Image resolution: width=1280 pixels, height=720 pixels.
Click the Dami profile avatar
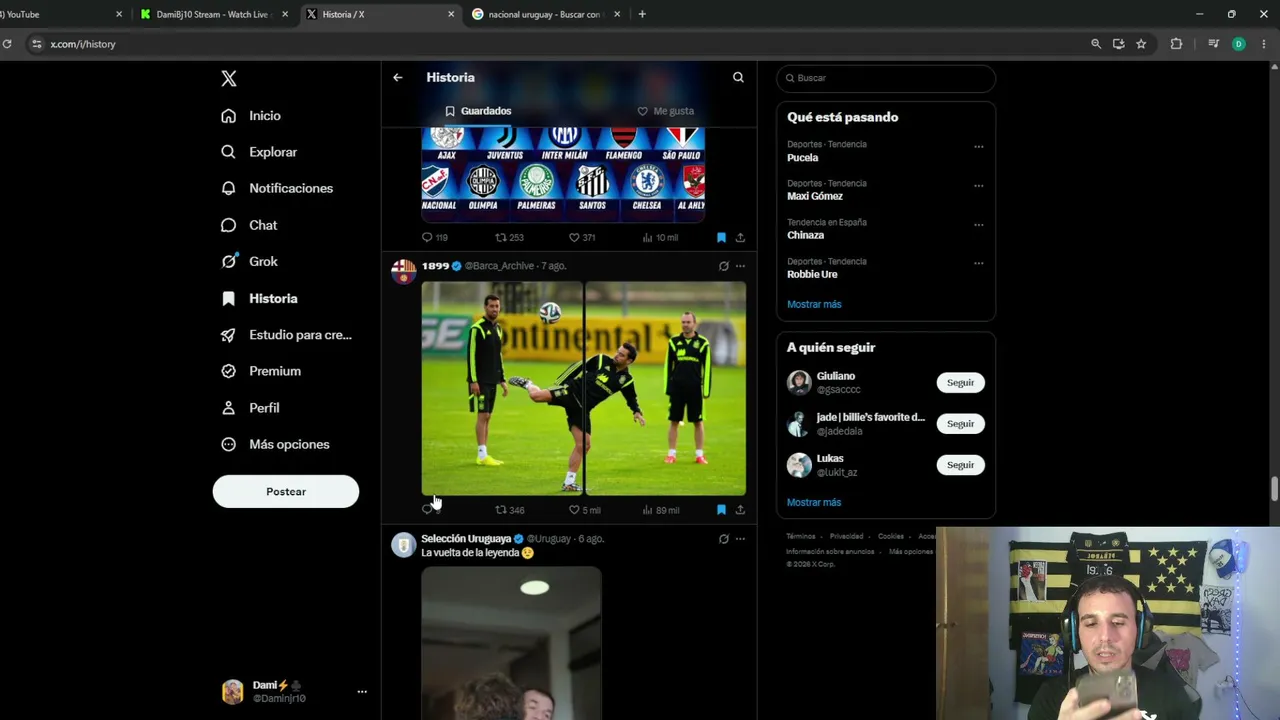coord(232,691)
